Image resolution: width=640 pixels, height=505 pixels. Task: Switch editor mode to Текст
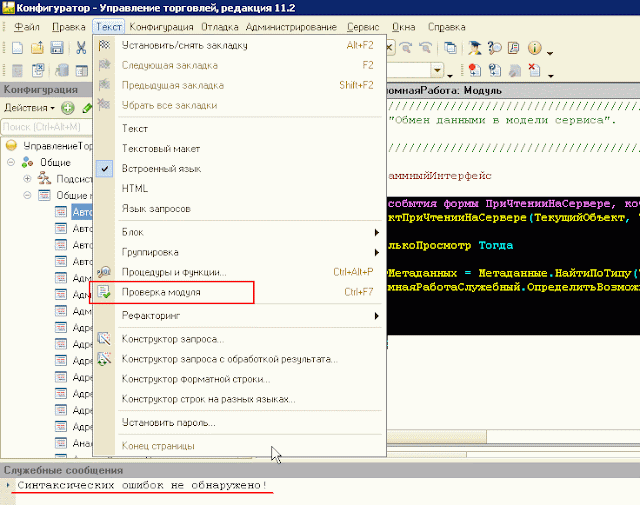pyautogui.click(x=135, y=129)
